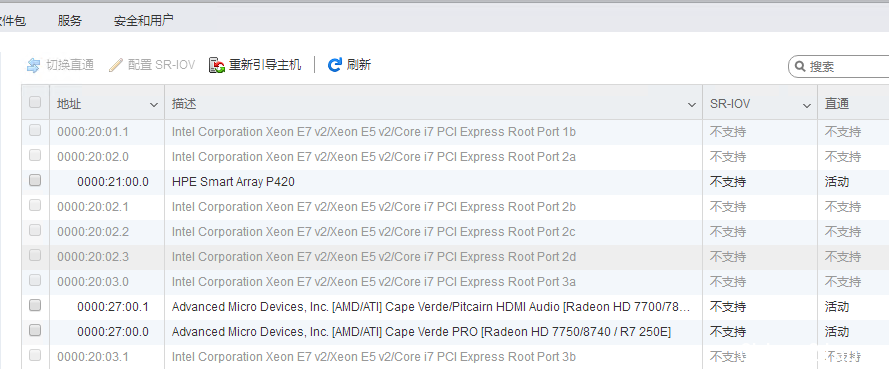889x369 pixels.
Task: Click the magnifier icon in search box
Action: (800, 66)
